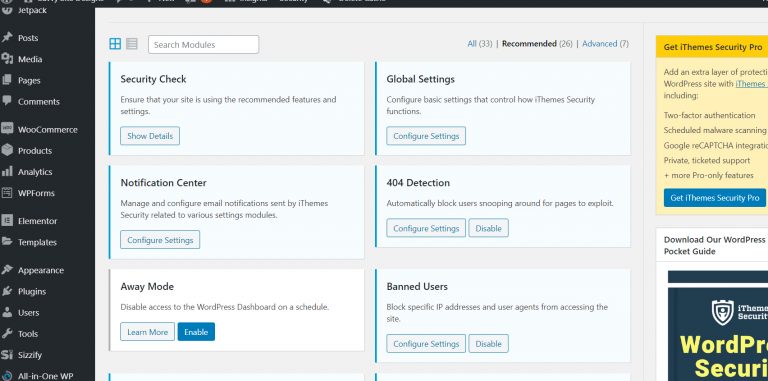This screenshot has width=768, height=381.
Task: Open the Appearance menu item
Action: (x=41, y=270)
